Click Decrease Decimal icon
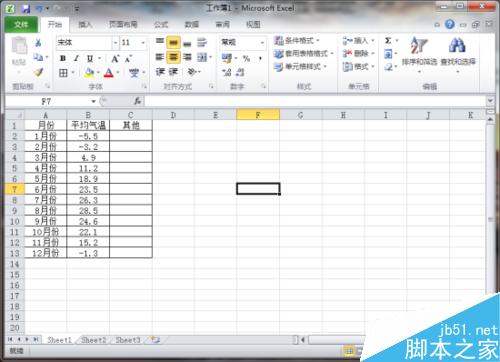The image size is (500, 362). (241, 72)
